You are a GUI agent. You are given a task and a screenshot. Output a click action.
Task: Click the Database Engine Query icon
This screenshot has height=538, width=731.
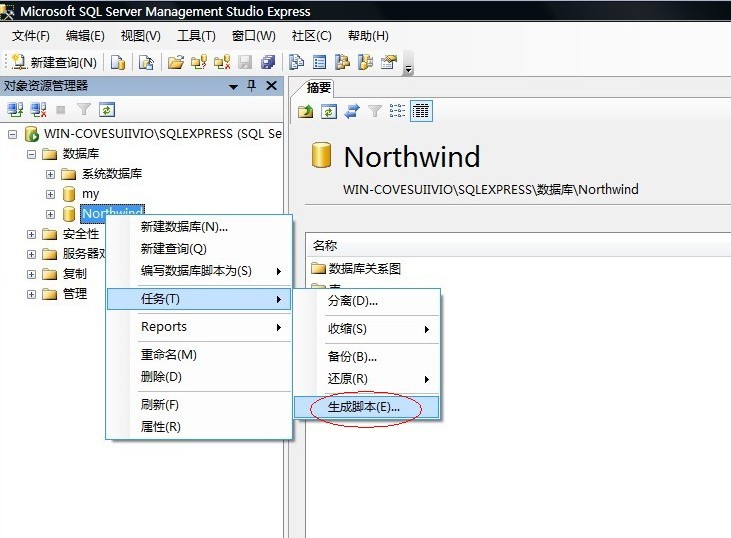tap(118, 62)
